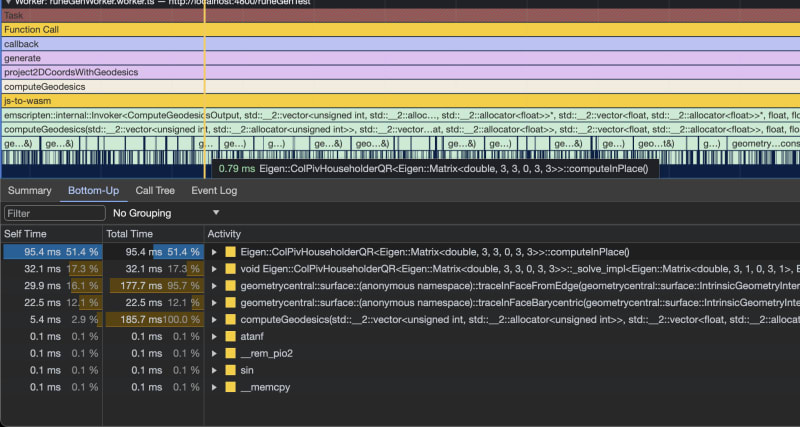This screenshot has height=427, width=800.
Task: Sort by the Self Time column header
Action: [28, 234]
